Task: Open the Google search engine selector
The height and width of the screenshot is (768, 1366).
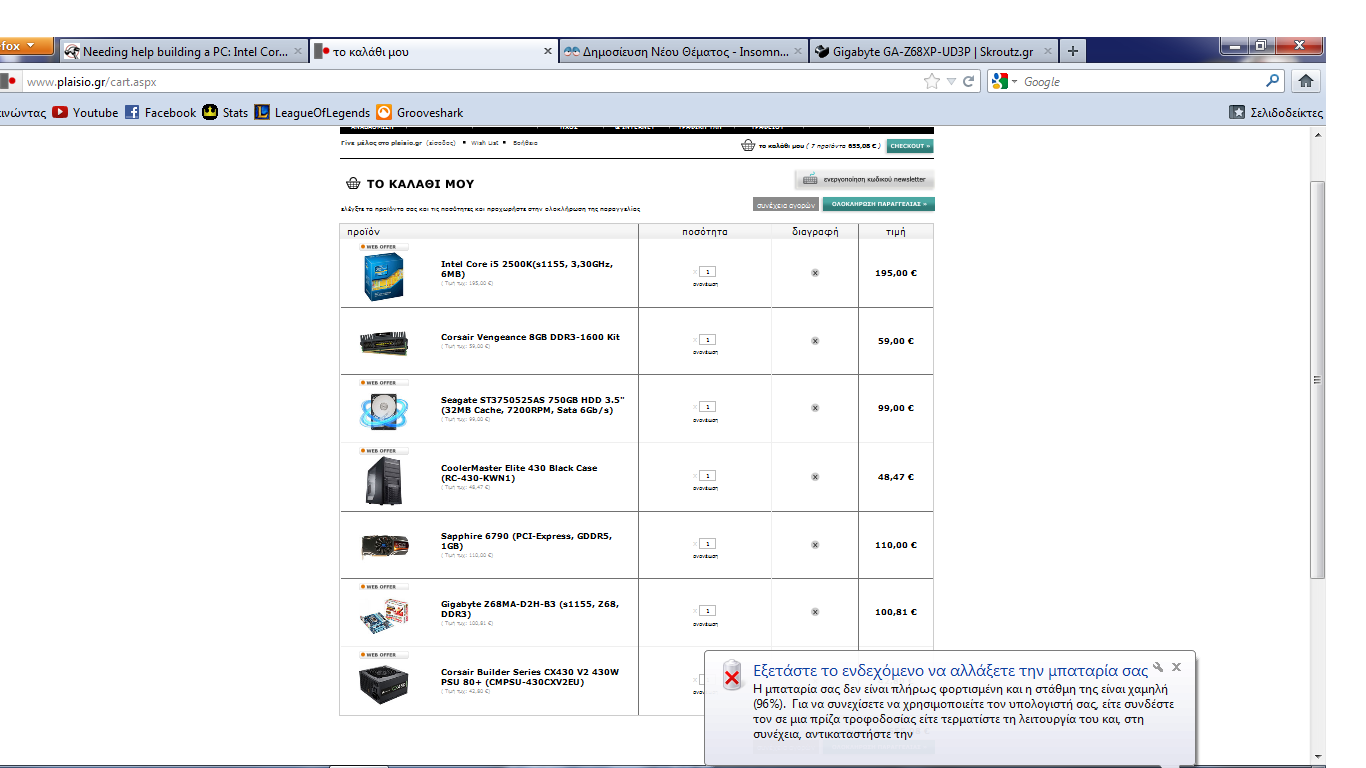Action: [x=1003, y=82]
